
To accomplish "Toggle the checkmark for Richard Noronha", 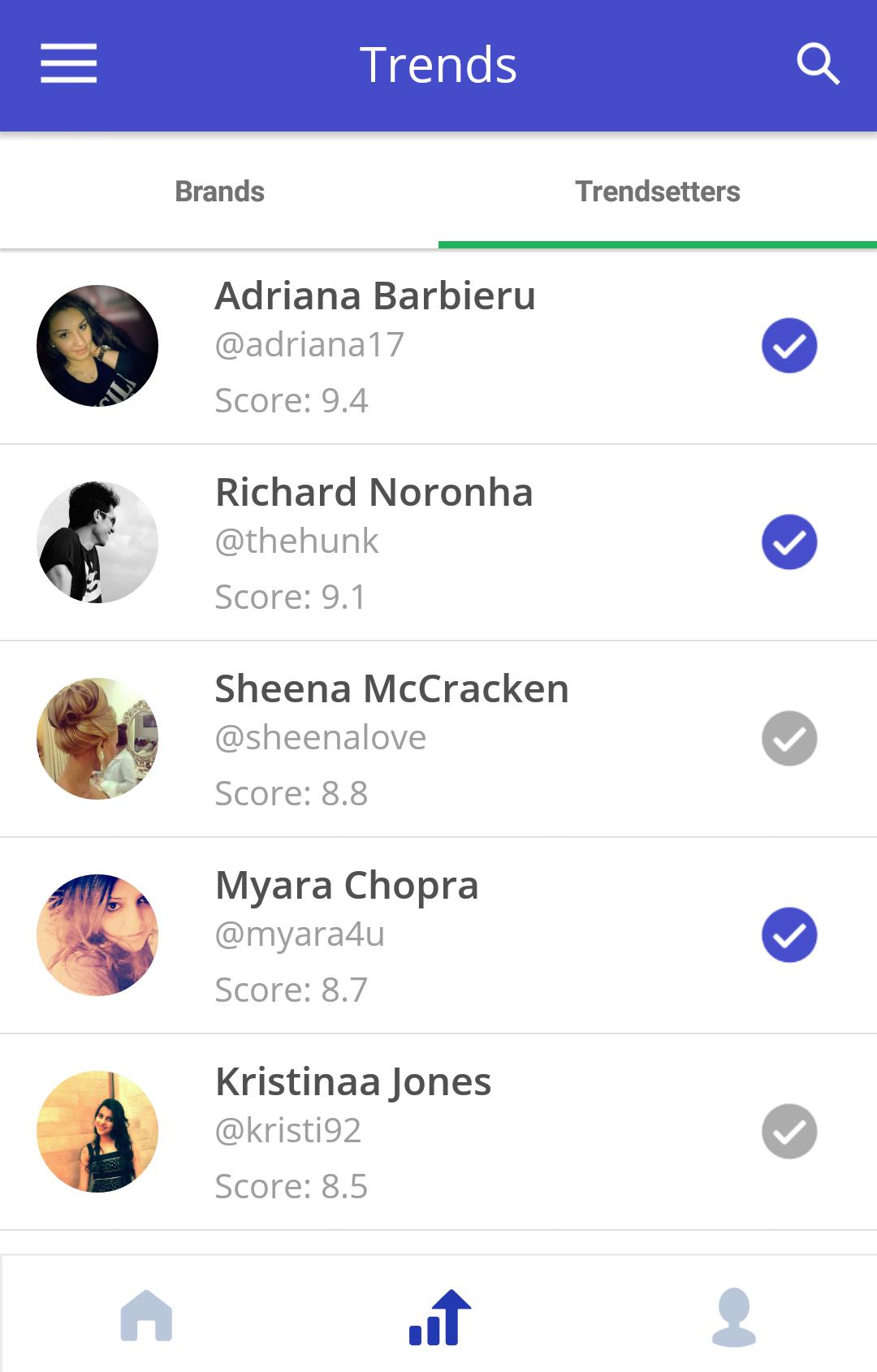I will (789, 542).
